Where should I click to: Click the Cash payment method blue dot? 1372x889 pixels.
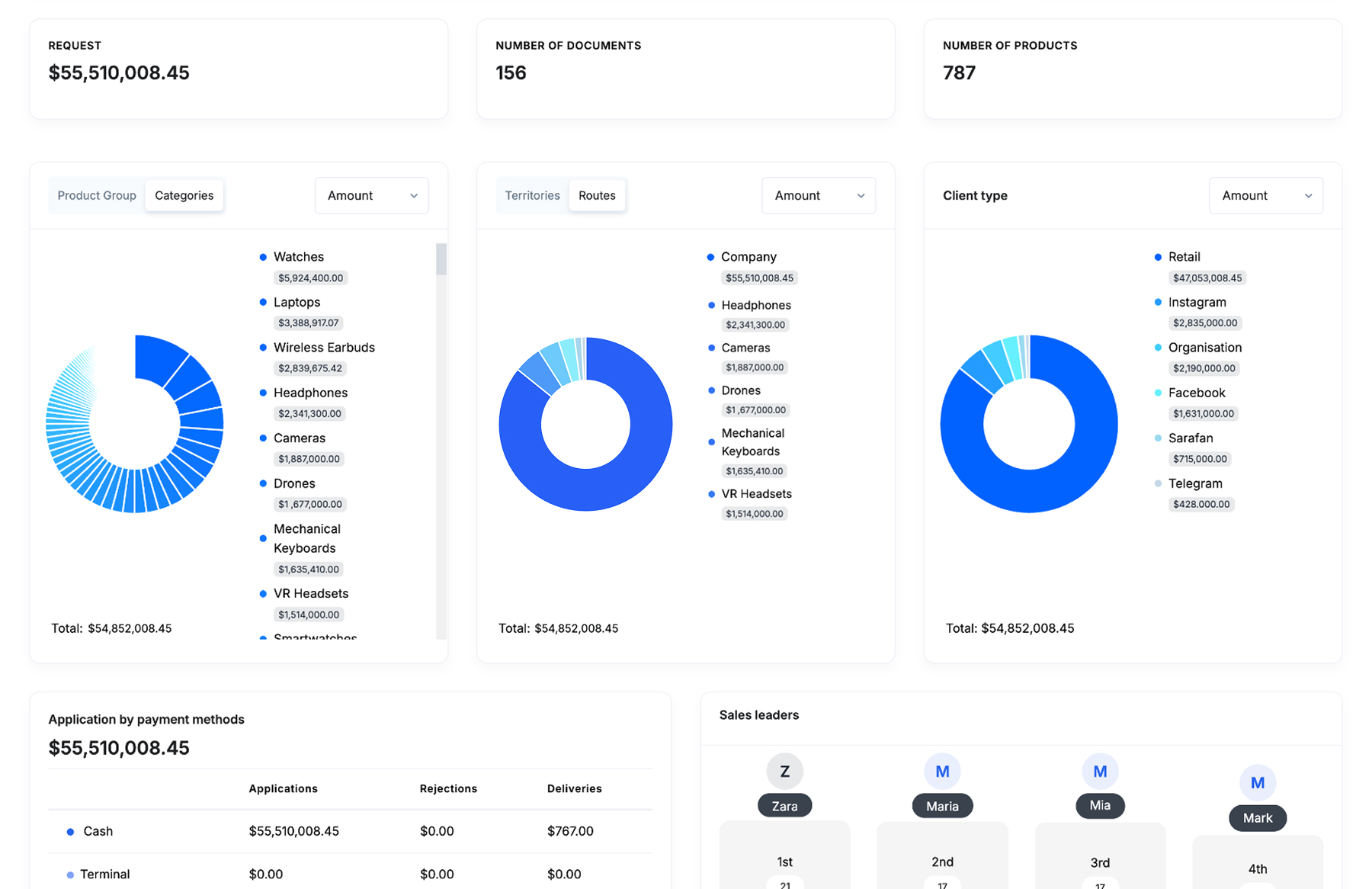pyautogui.click(x=70, y=832)
